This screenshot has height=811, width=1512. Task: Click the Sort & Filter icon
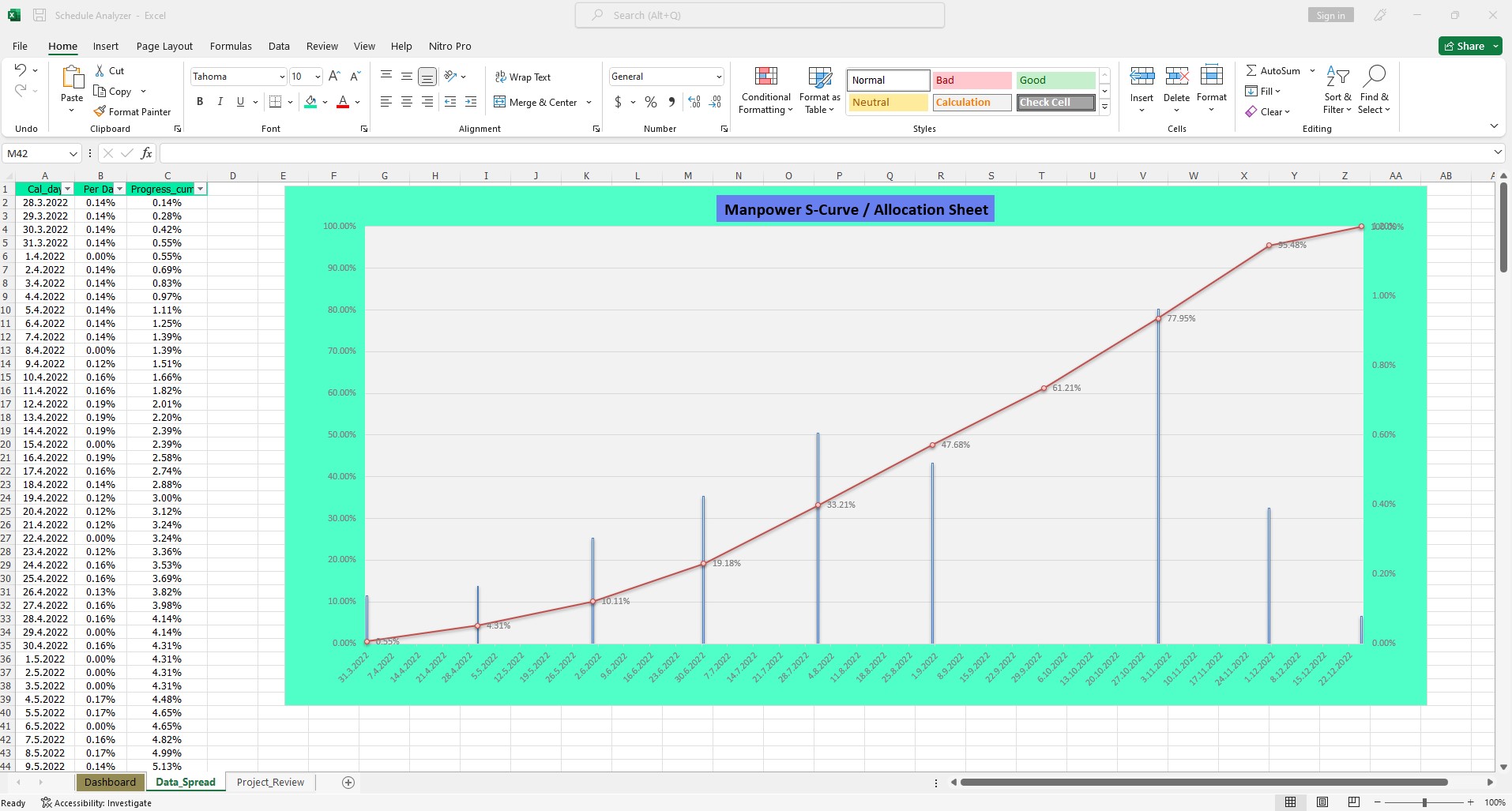point(1337,77)
